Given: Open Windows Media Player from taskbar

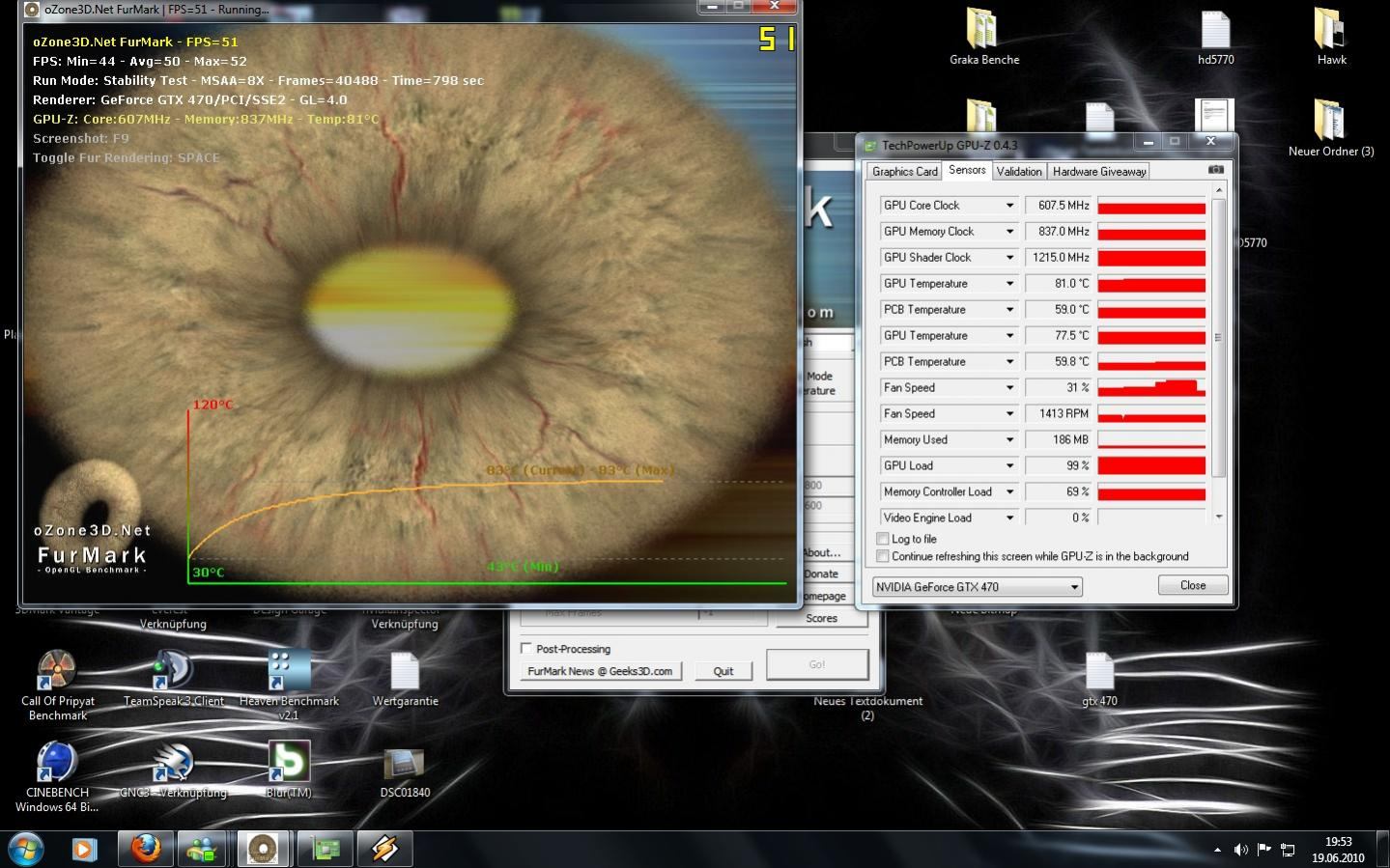Looking at the screenshot, I should point(85,849).
